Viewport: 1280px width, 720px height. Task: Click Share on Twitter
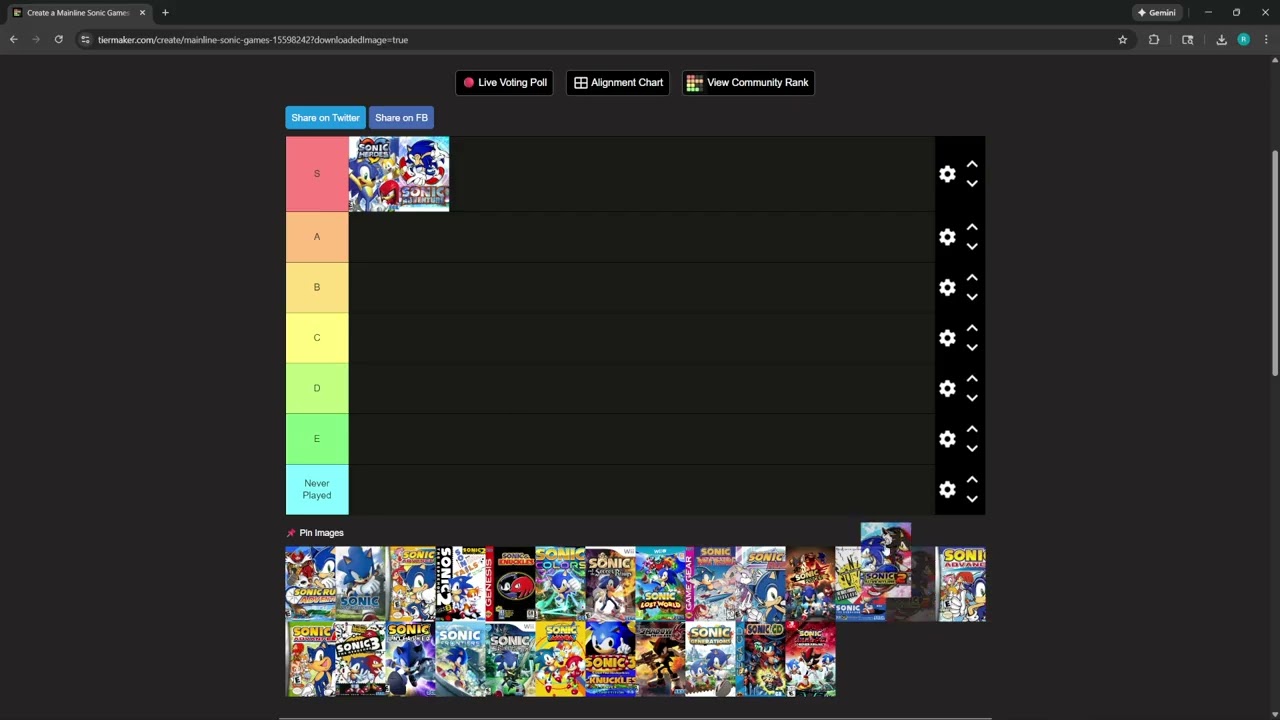[325, 118]
